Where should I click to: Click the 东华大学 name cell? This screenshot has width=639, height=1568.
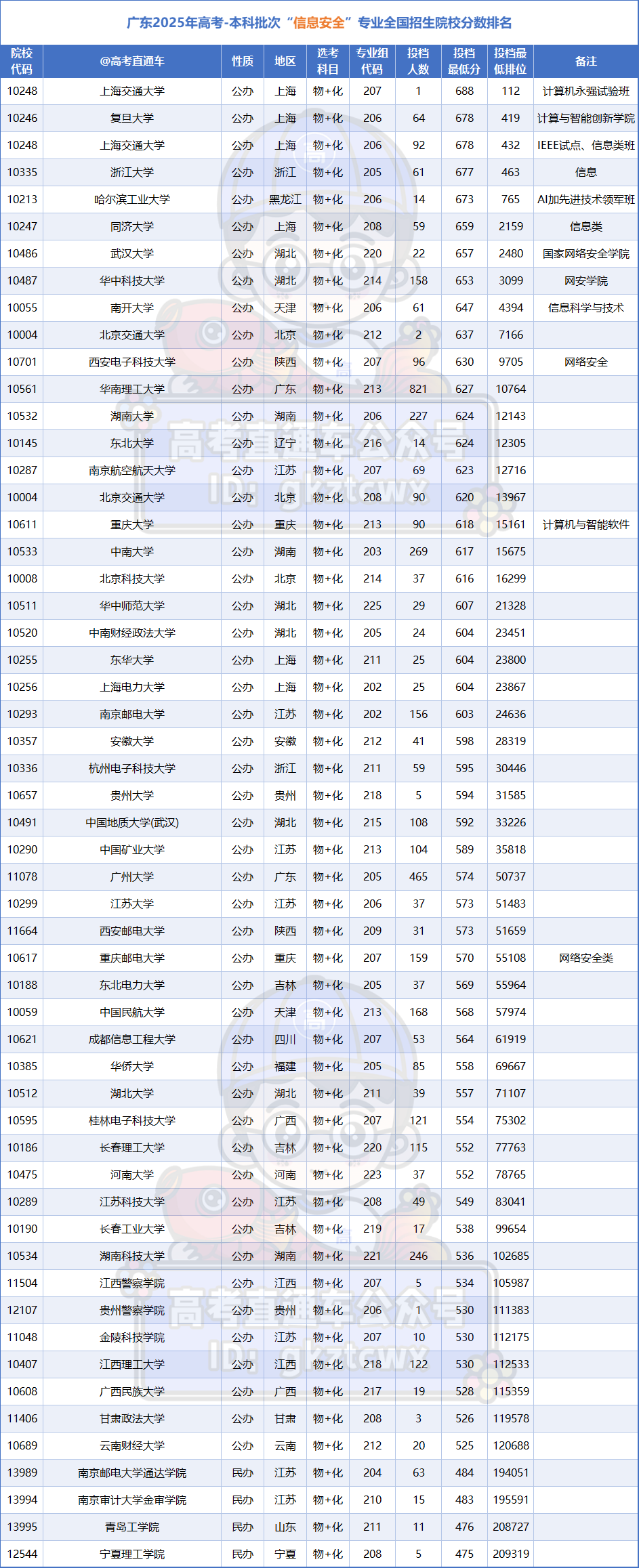tap(132, 660)
